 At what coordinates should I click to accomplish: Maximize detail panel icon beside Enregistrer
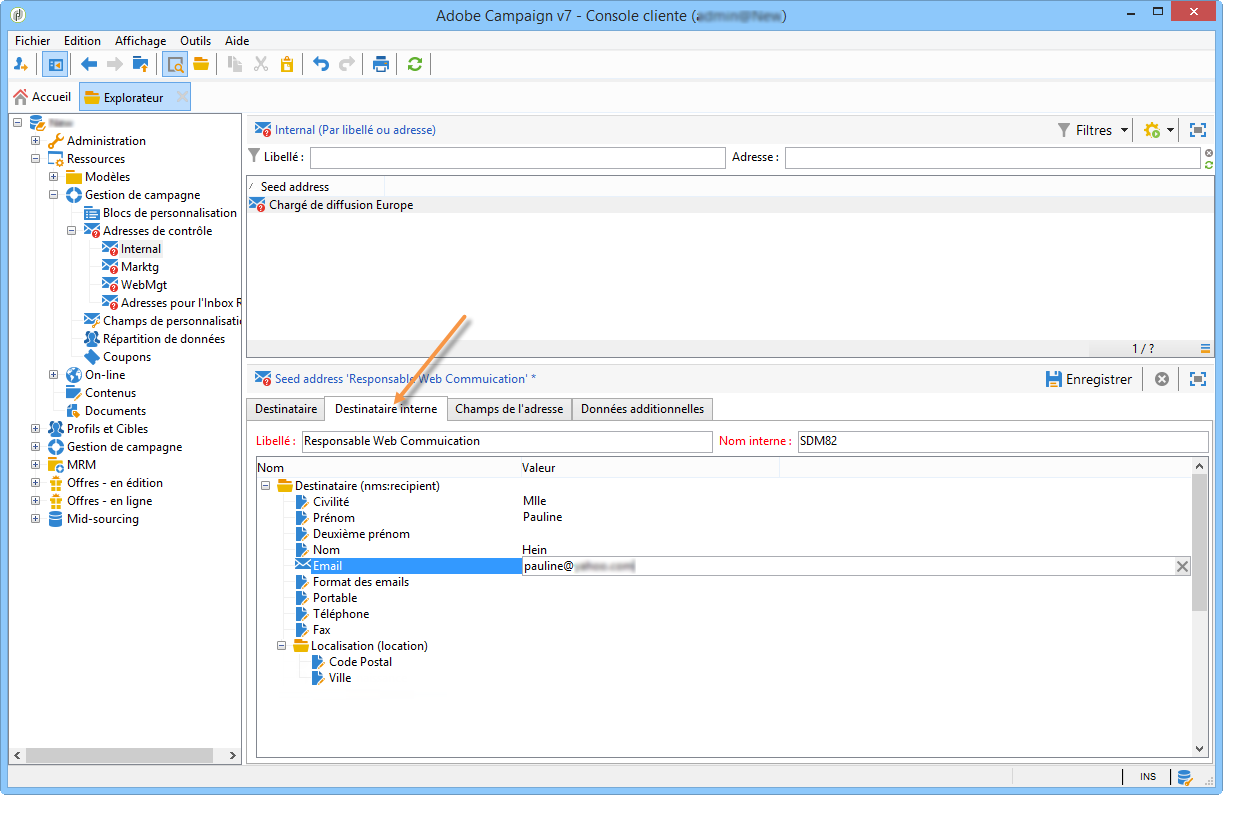tap(1198, 379)
